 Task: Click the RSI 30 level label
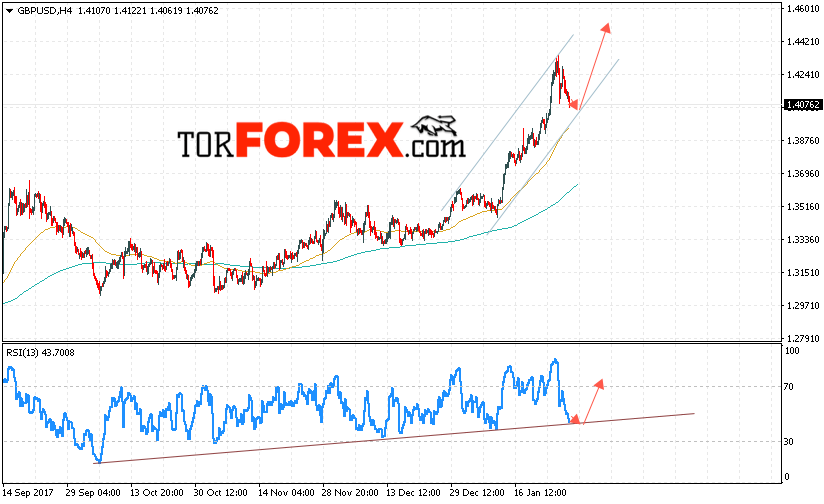click(788, 442)
